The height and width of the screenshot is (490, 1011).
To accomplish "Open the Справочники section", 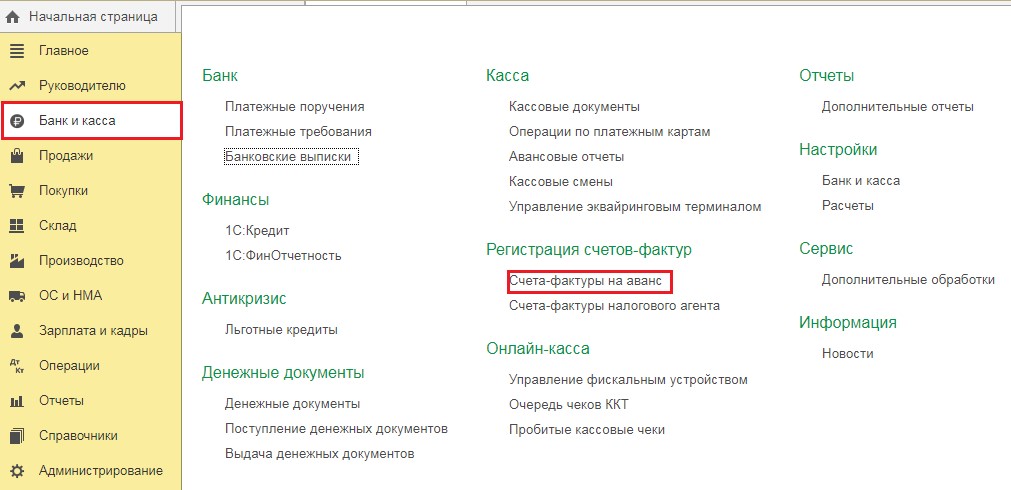I will (x=91, y=436).
